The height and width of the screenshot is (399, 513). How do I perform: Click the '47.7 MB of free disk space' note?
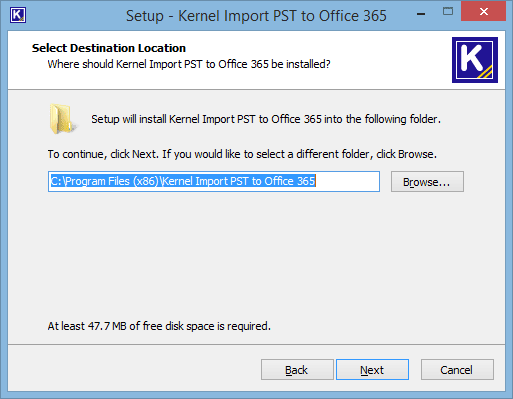pos(159,326)
